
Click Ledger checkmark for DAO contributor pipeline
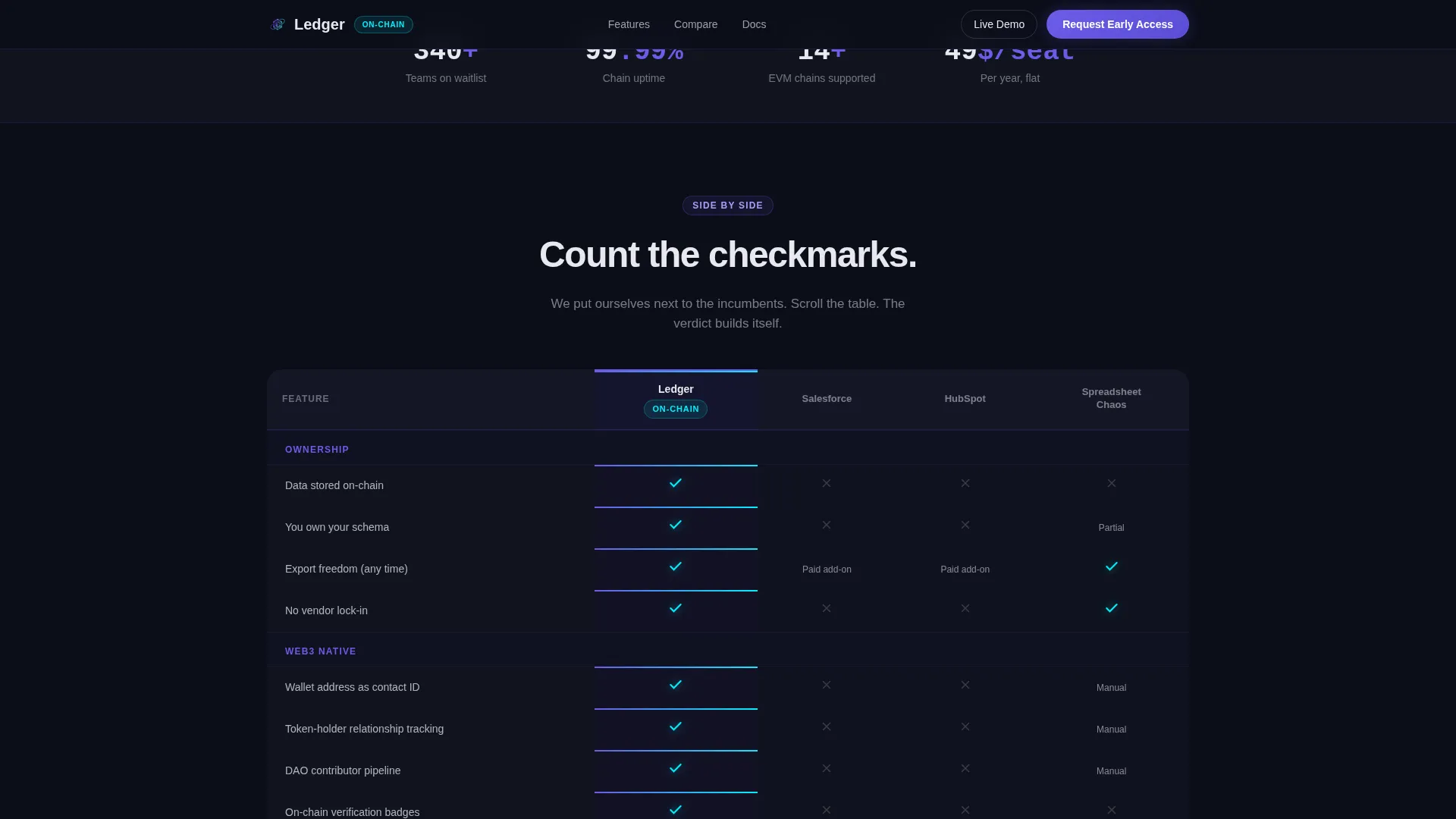tap(676, 768)
